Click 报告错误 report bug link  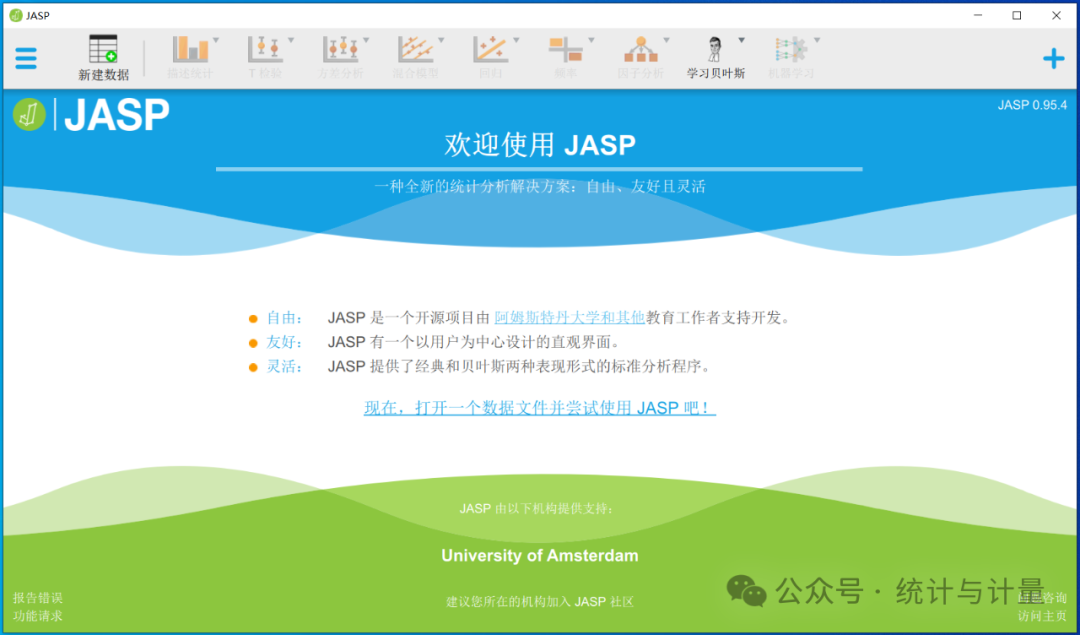coord(38,598)
